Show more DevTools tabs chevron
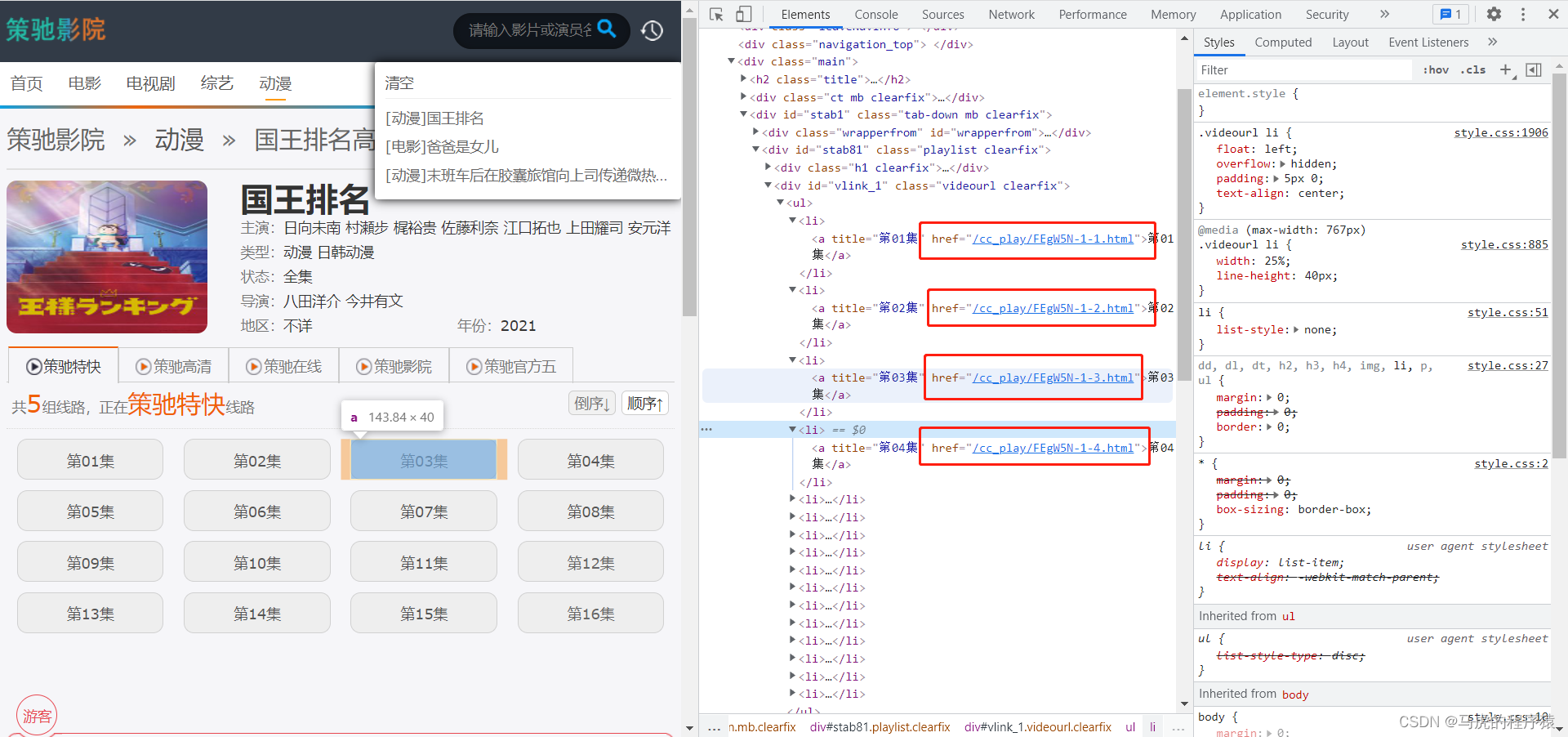The image size is (1568, 737). 1384,14
